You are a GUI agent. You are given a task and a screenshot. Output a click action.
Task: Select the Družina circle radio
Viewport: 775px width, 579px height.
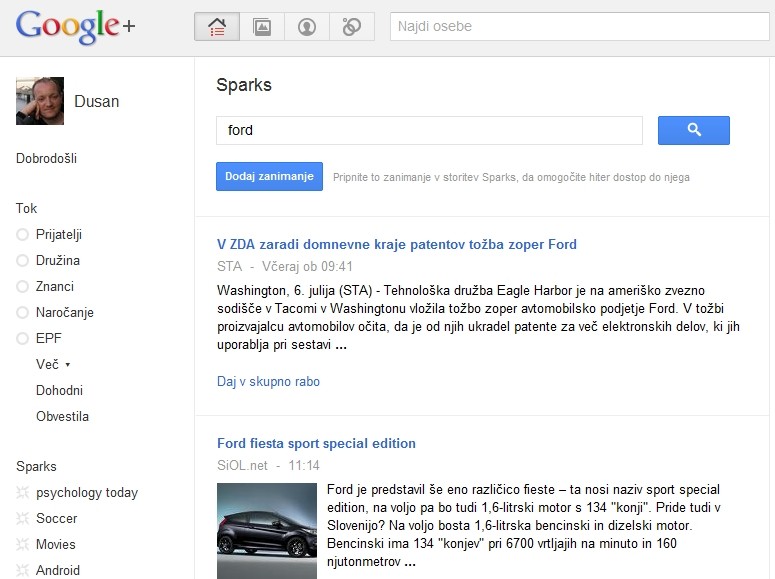coord(22,260)
